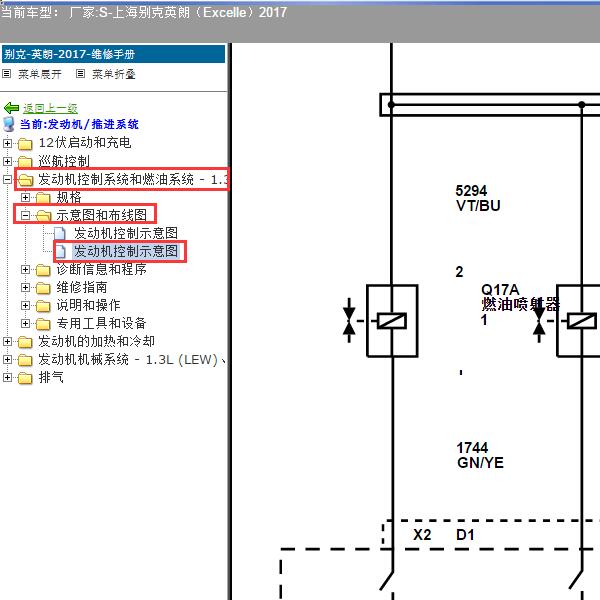The width and height of the screenshot is (600, 600).
Task: Click the 规格 folder icon
Action: pyautogui.click(x=43, y=198)
